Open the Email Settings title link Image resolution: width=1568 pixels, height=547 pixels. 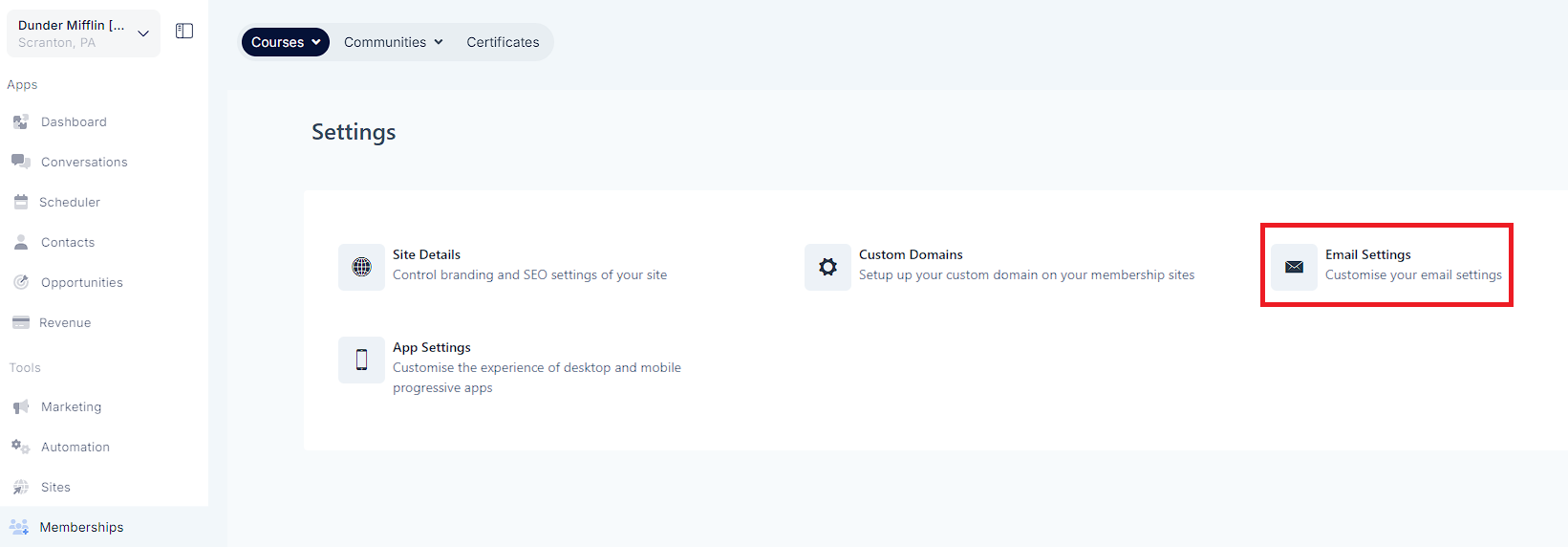(x=1367, y=254)
